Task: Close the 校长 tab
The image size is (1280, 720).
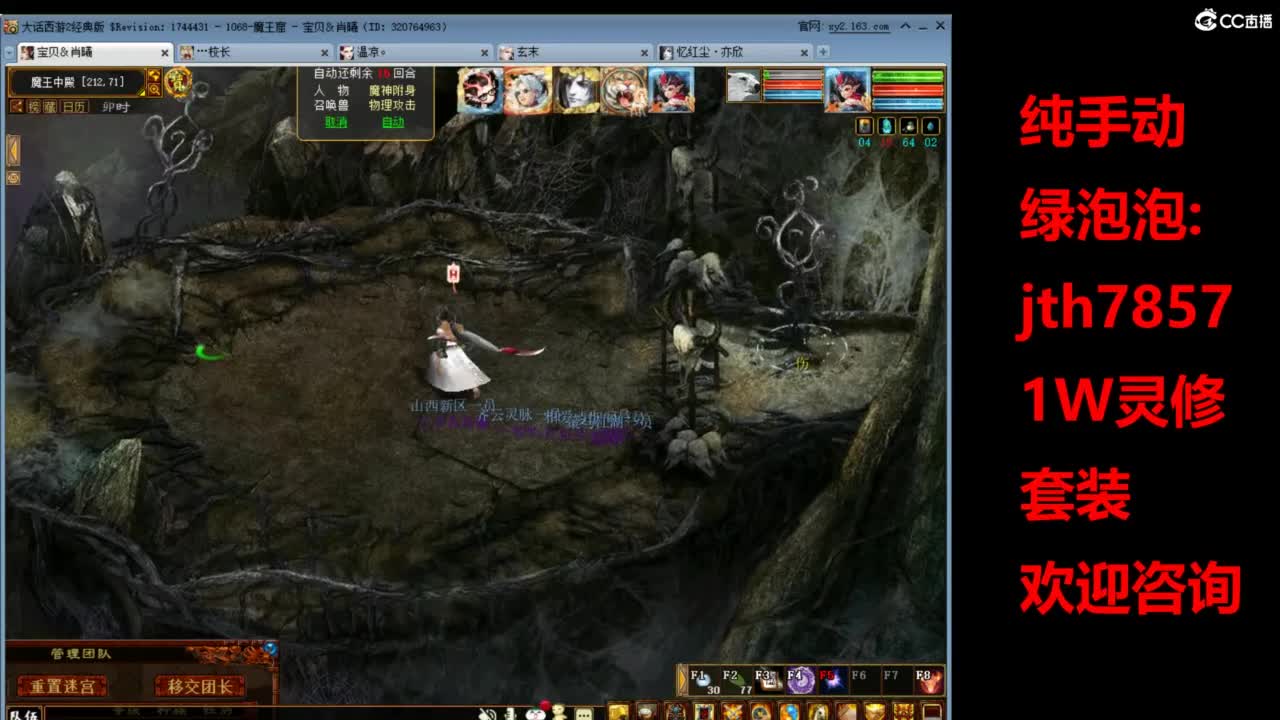Action: 325,52
